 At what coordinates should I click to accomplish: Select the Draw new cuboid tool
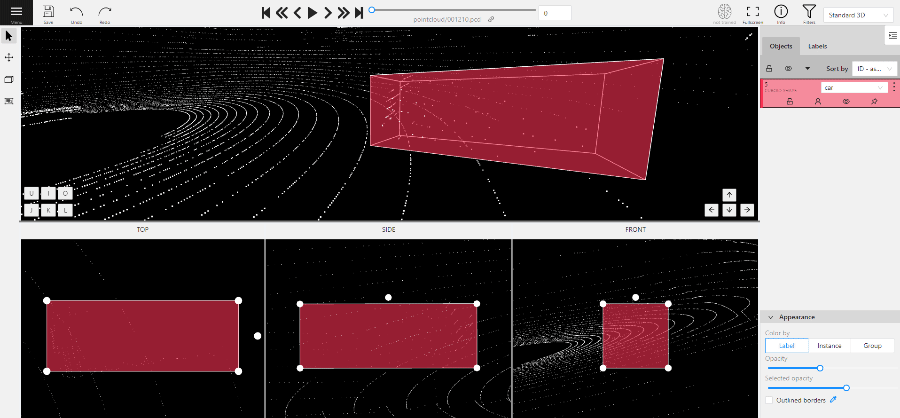(9, 79)
